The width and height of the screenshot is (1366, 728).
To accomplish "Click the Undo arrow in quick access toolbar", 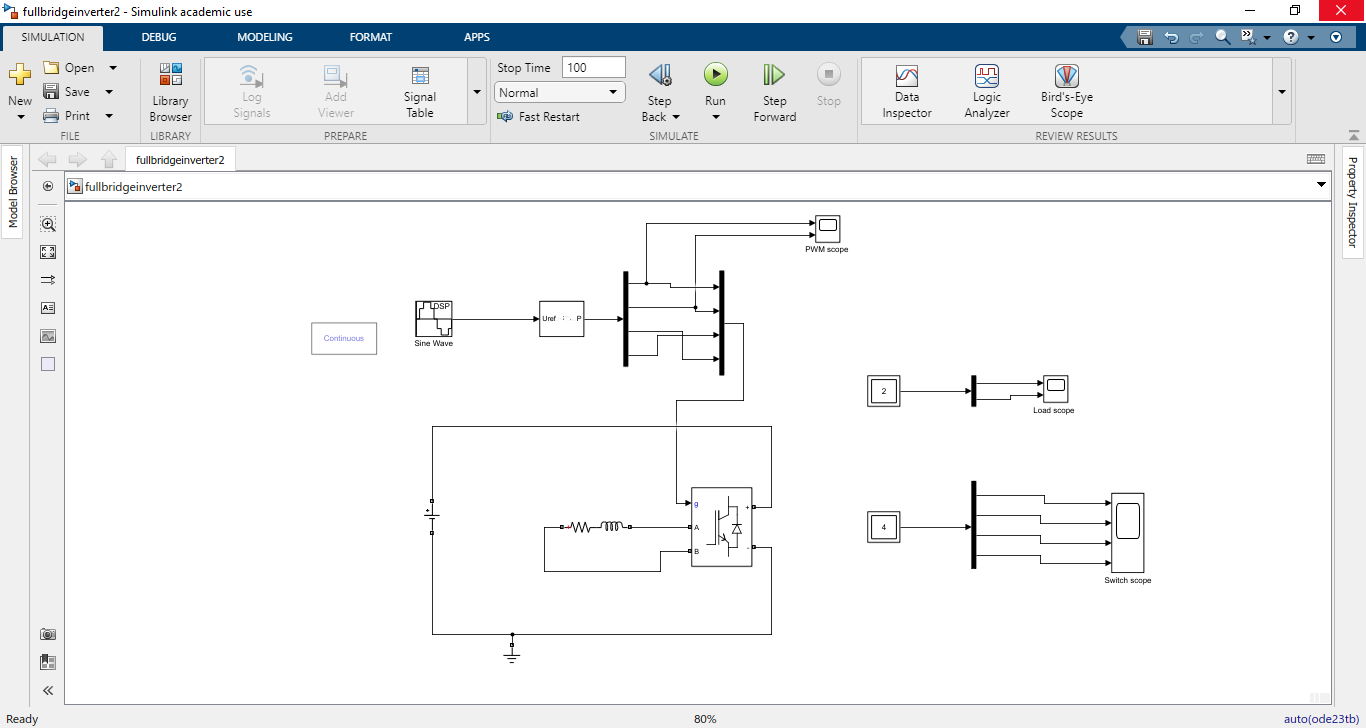I will [x=1171, y=37].
